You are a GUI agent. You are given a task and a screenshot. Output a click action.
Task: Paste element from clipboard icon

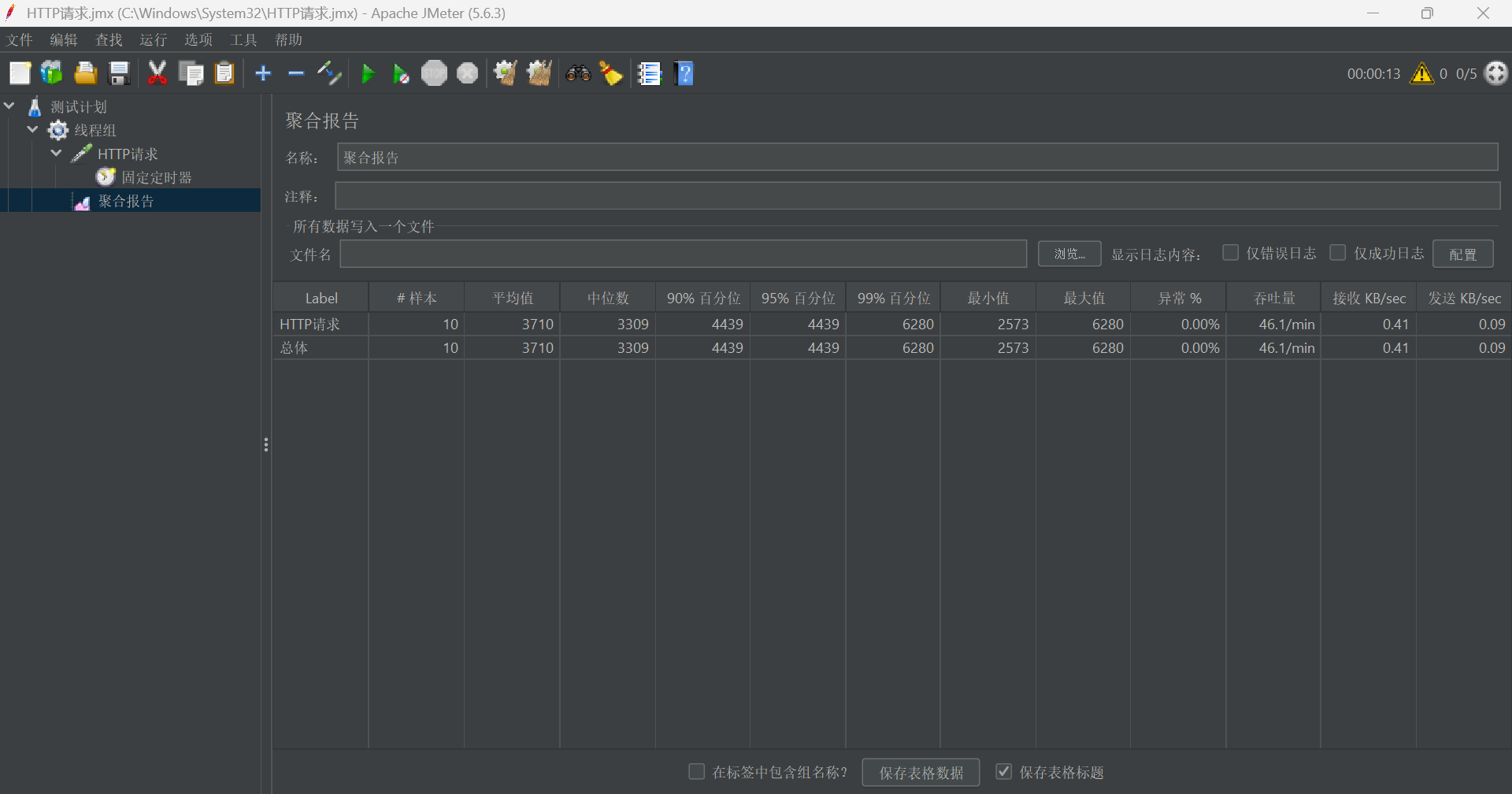coord(224,73)
